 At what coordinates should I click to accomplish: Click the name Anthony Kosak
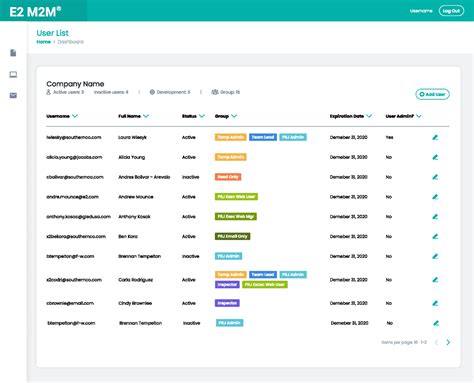tap(134, 217)
